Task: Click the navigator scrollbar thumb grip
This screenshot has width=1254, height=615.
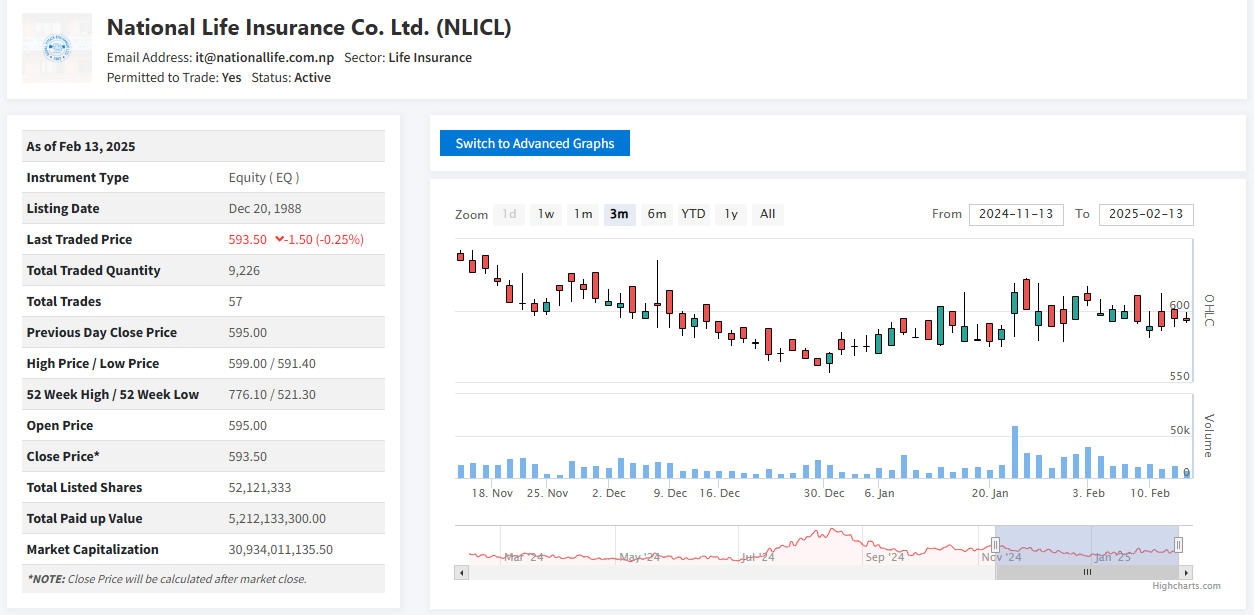Action: [1087, 573]
